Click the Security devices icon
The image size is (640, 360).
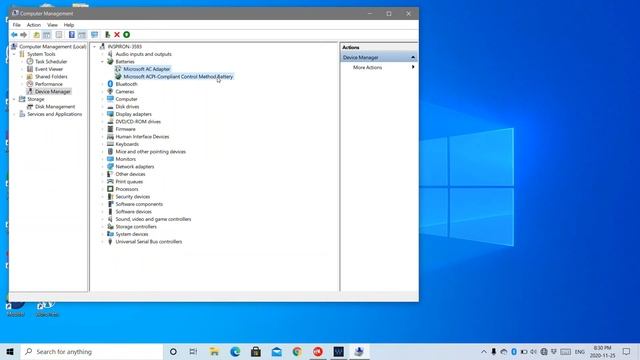coord(110,197)
